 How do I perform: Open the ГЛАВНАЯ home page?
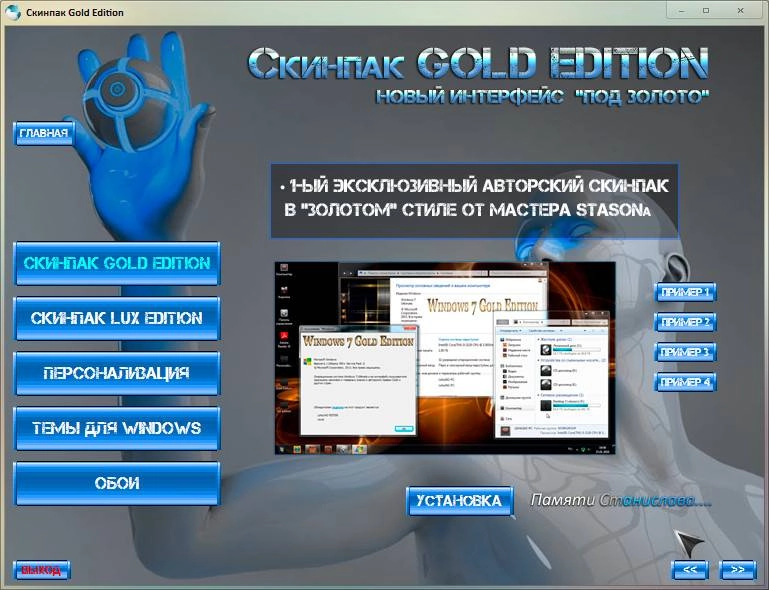[44, 133]
